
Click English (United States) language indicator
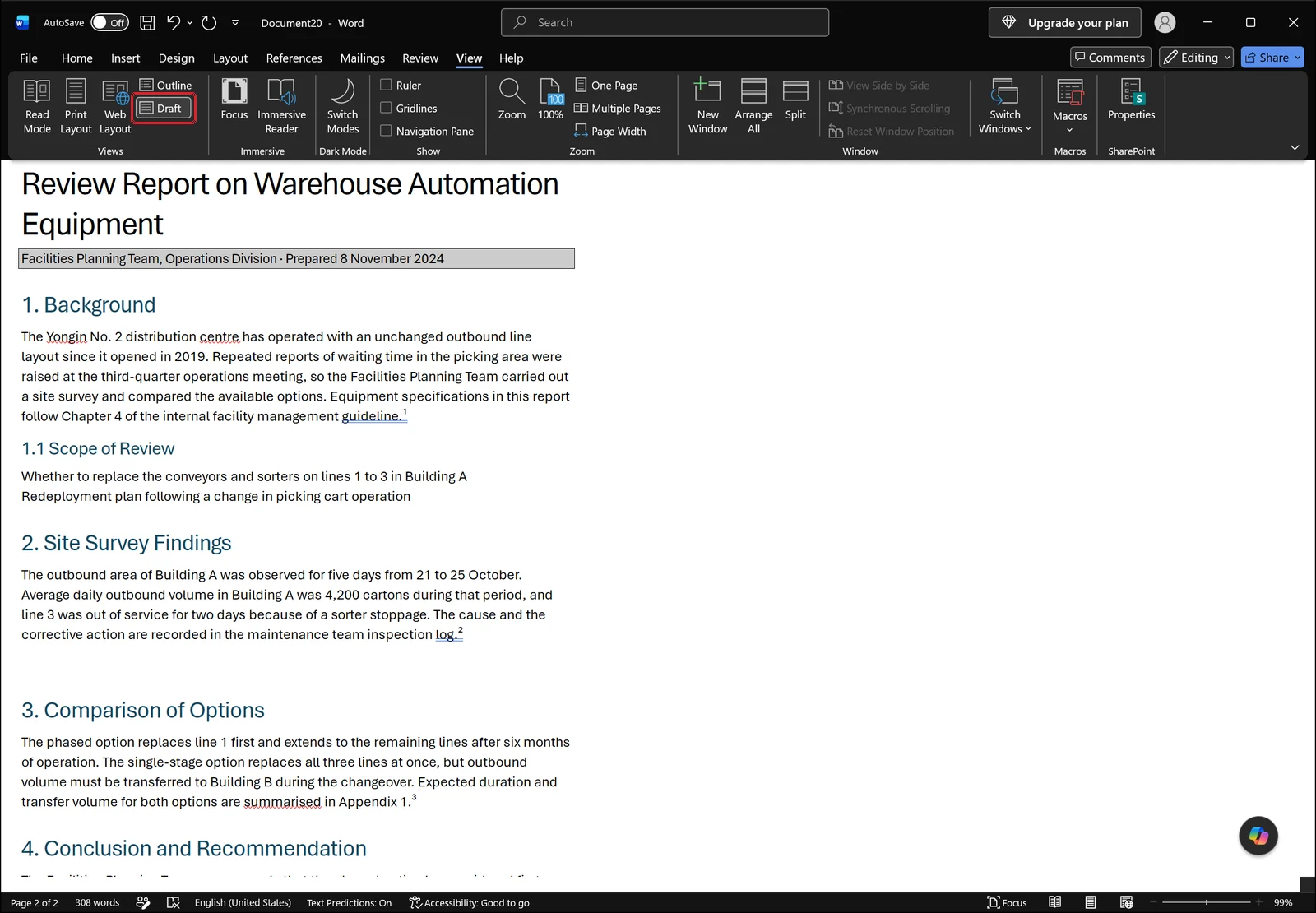[243, 902]
